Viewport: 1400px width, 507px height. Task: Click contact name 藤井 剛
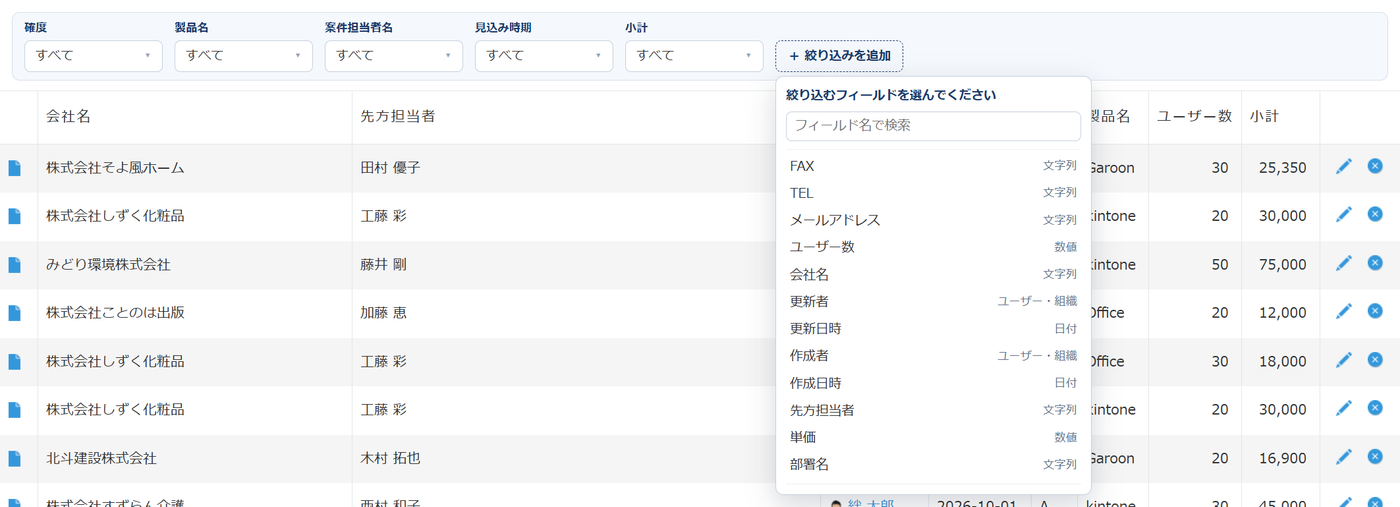(x=383, y=265)
